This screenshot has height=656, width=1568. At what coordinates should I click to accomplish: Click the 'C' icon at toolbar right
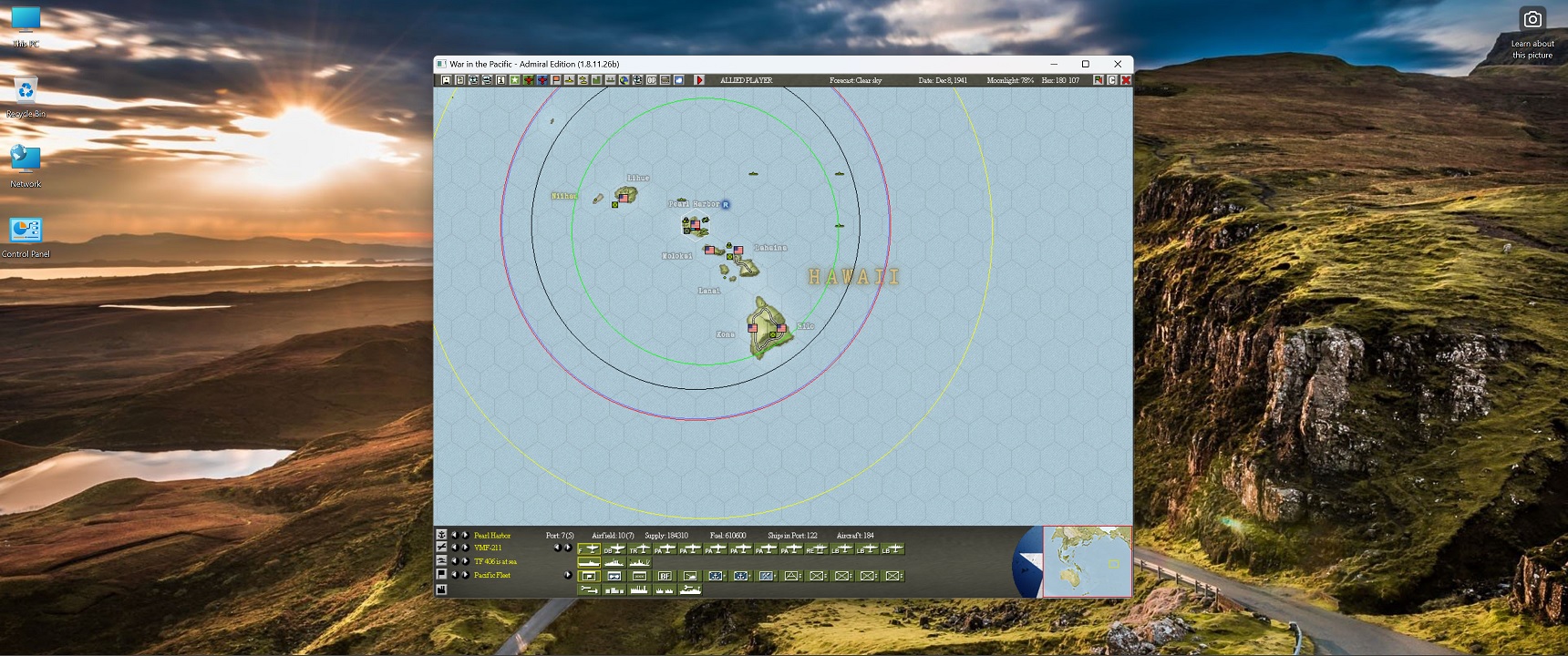[x=1112, y=80]
